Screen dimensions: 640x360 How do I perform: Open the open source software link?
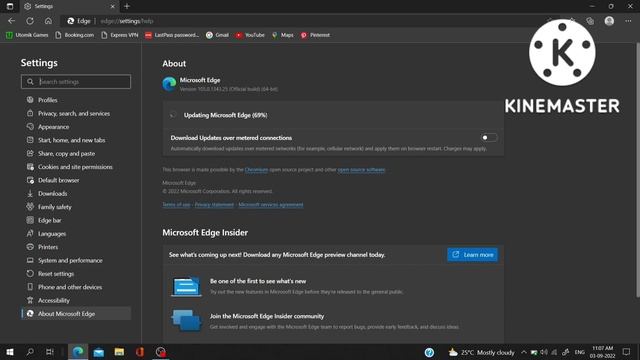(x=361, y=169)
